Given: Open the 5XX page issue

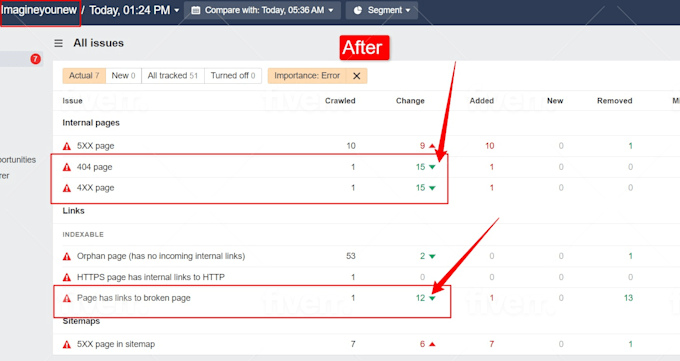Looking at the screenshot, I should point(95,146).
